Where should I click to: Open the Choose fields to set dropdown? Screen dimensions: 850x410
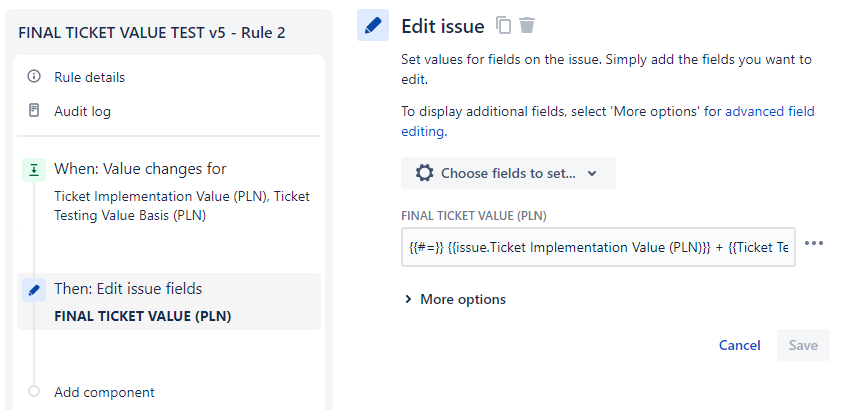click(508, 173)
